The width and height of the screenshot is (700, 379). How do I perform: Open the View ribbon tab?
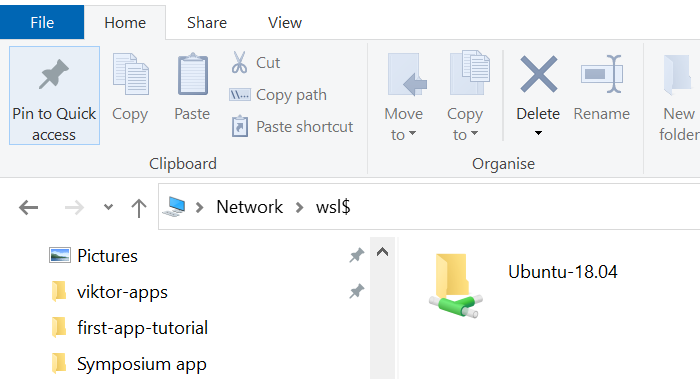coord(285,23)
